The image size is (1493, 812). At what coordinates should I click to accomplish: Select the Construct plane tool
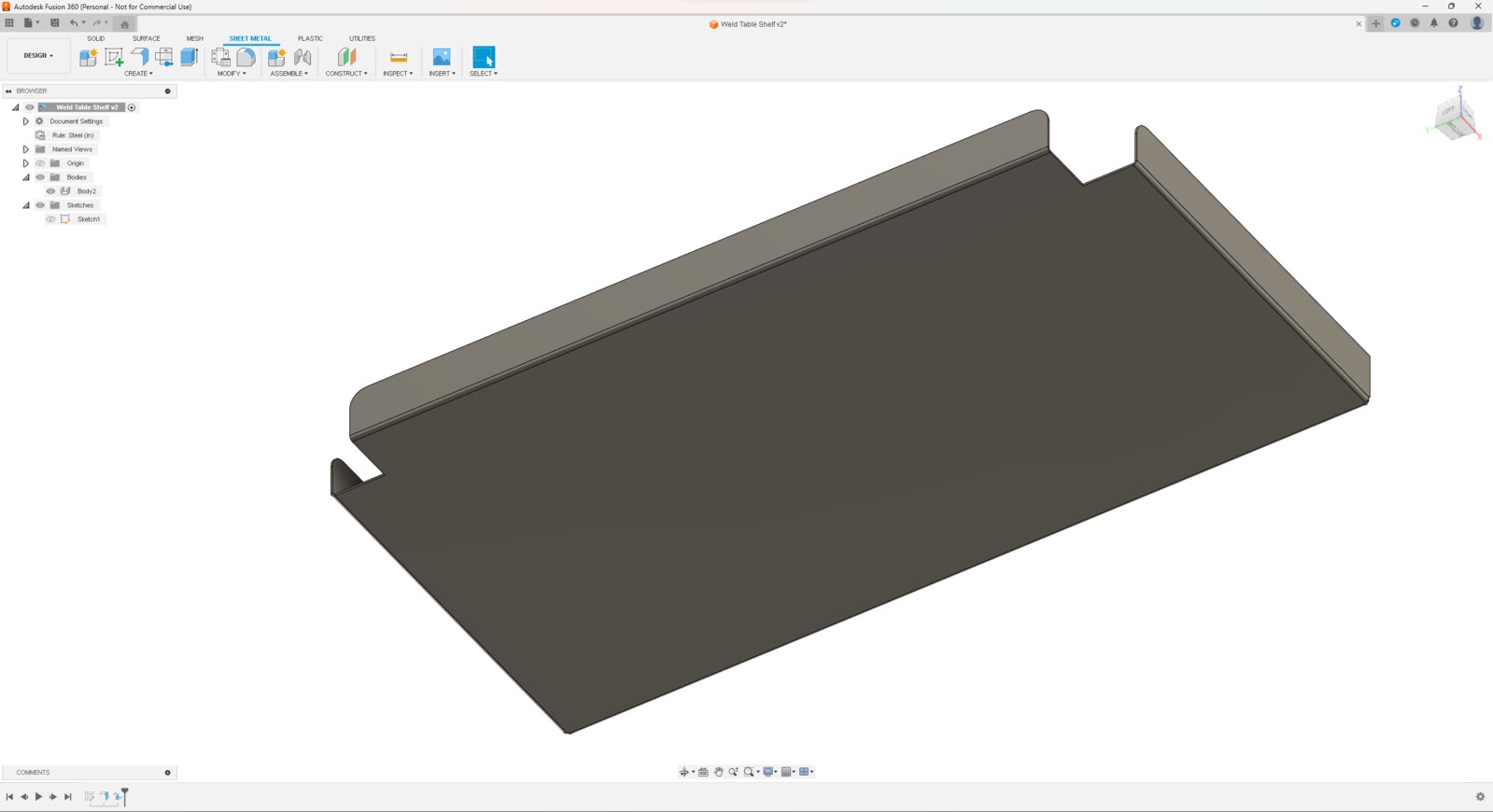[x=346, y=57]
